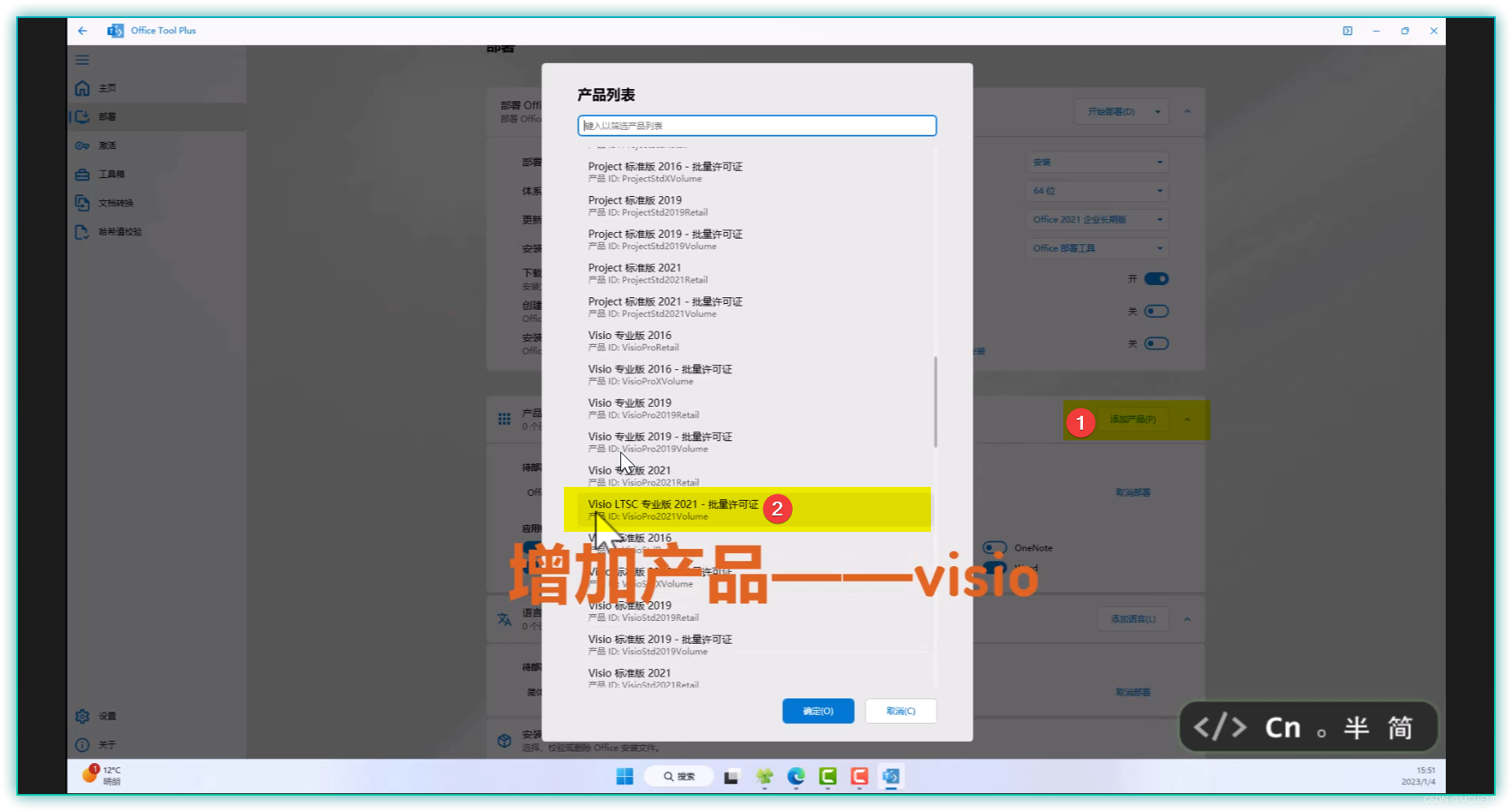Click the 确定(O) confirm button
Screen dimensions: 1512x812
(x=818, y=712)
